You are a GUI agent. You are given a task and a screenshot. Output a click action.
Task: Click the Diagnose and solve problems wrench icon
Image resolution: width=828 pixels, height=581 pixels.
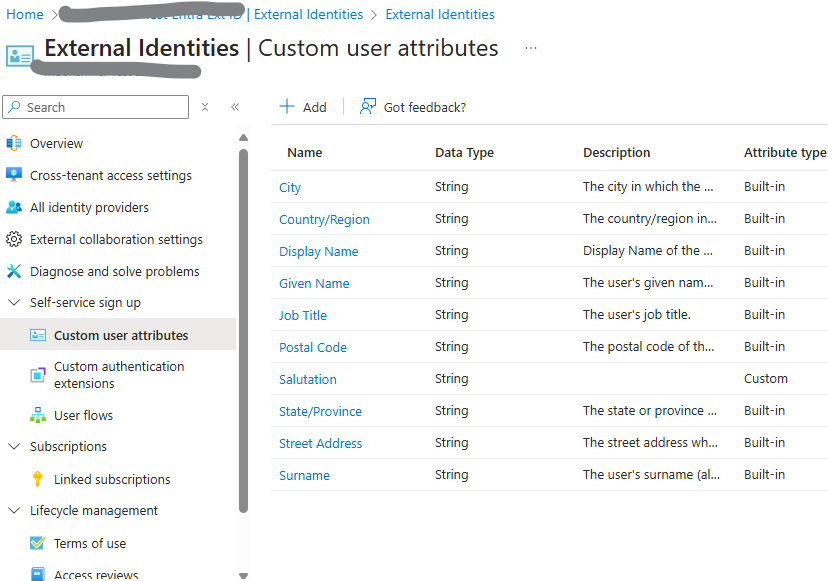(x=14, y=271)
